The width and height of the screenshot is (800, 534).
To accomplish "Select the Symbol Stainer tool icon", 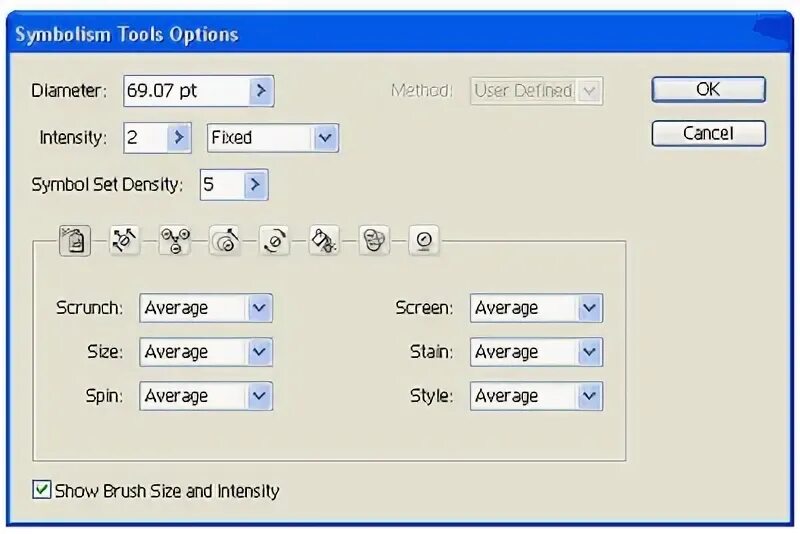I will point(324,240).
